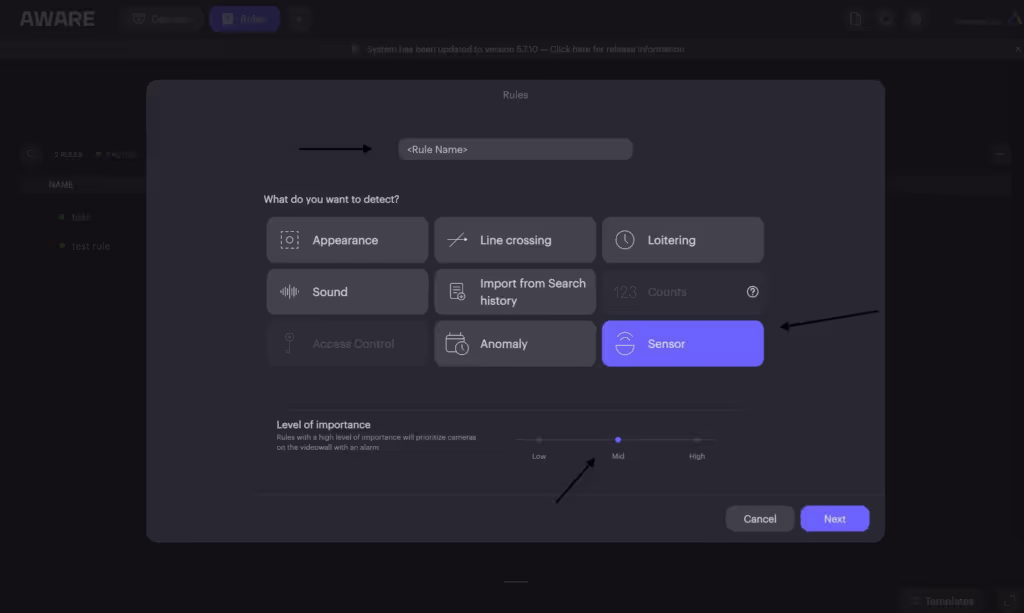
Task: Set importance level to Mid
Action: tap(618, 440)
